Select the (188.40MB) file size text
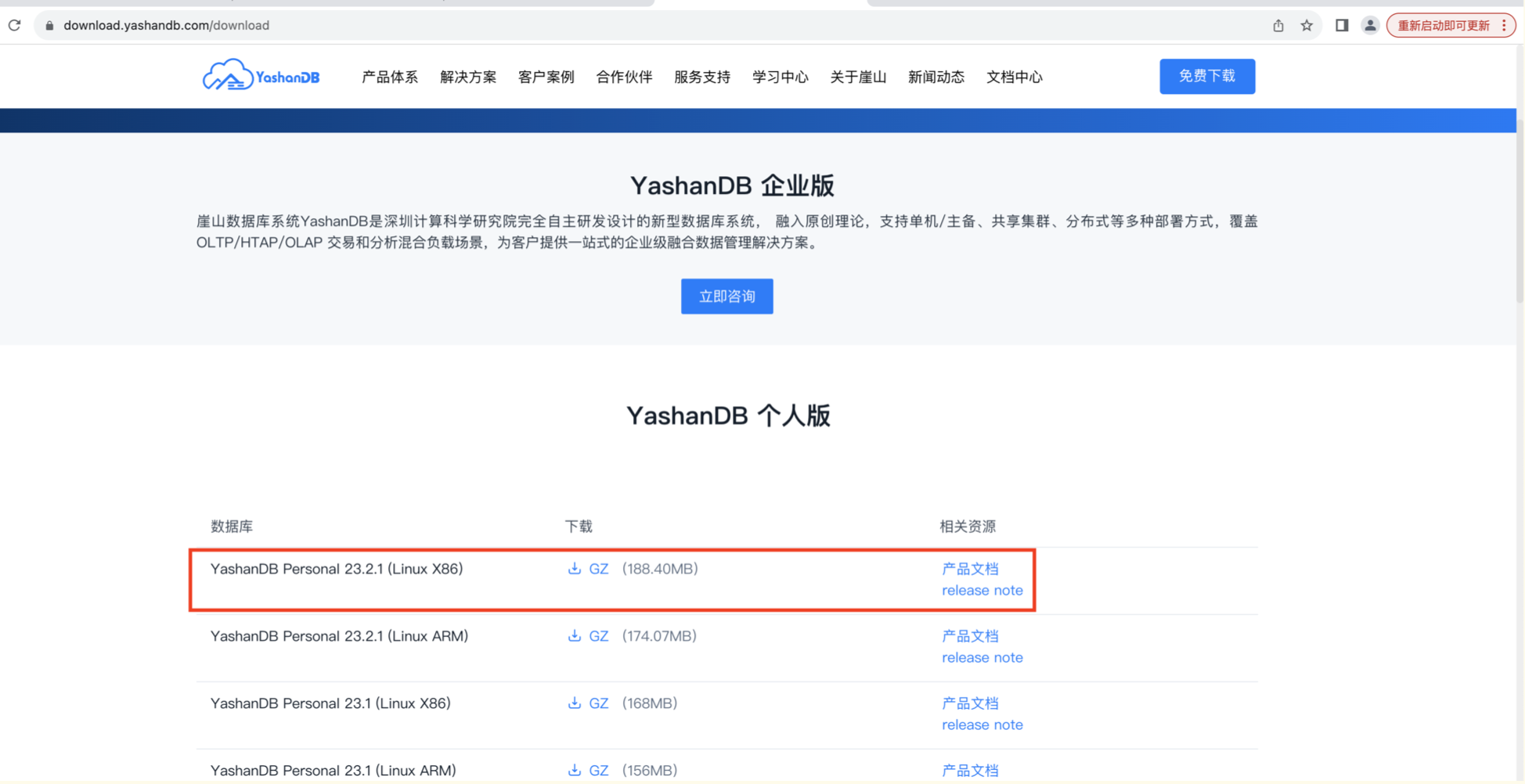The height and width of the screenshot is (784, 1525). click(660, 569)
